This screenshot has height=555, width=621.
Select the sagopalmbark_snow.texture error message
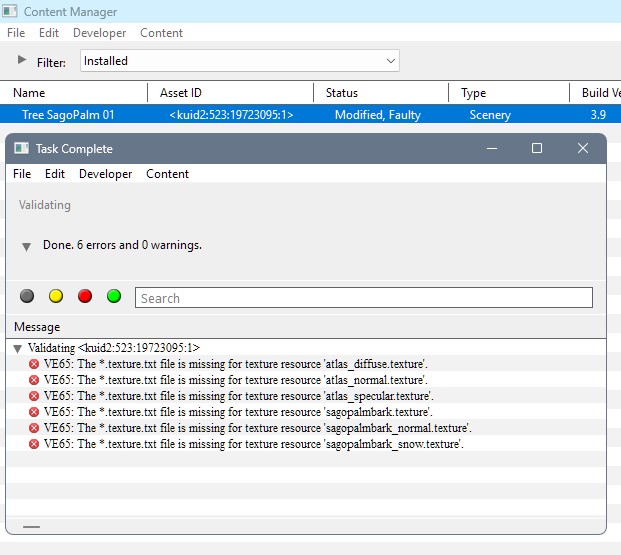pos(253,444)
